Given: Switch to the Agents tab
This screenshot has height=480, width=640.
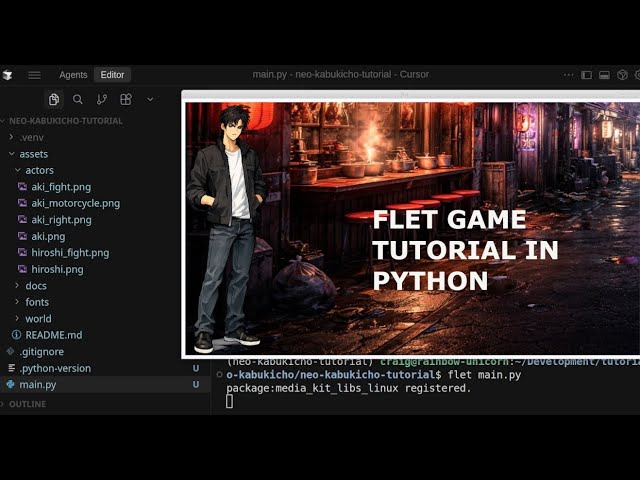Looking at the screenshot, I should [73, 75].
